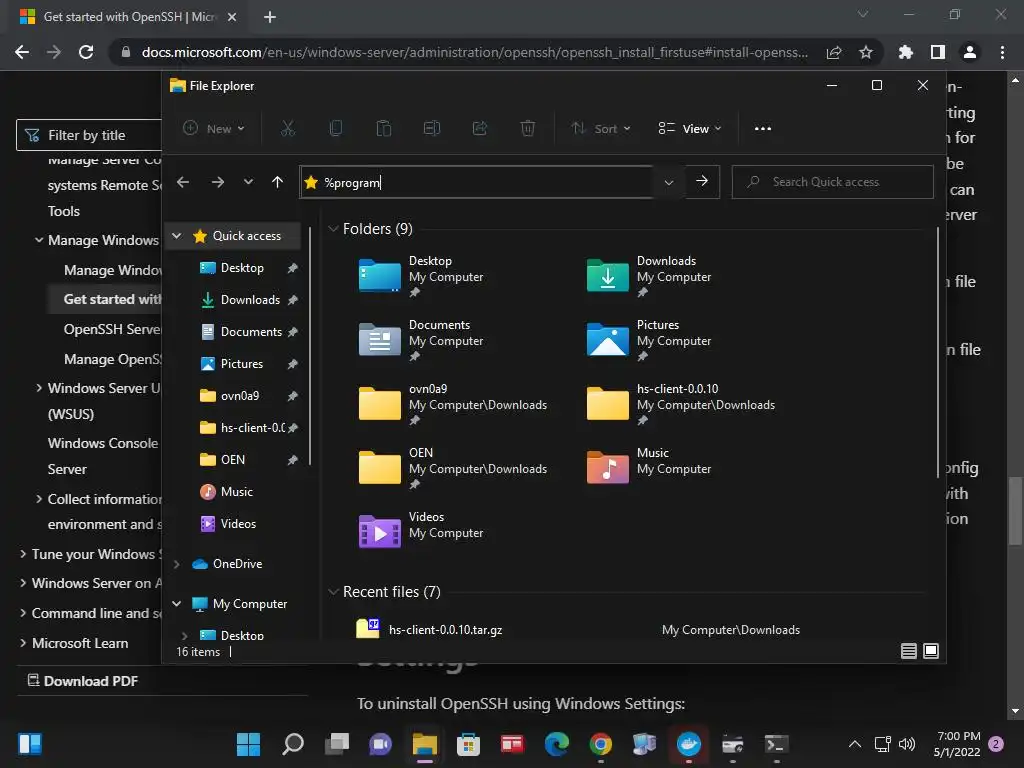The width and height of the screenshot is (1024, 768).
Task: Select Documents in Quick access sidebar
Action: click(x=249, y=332)
